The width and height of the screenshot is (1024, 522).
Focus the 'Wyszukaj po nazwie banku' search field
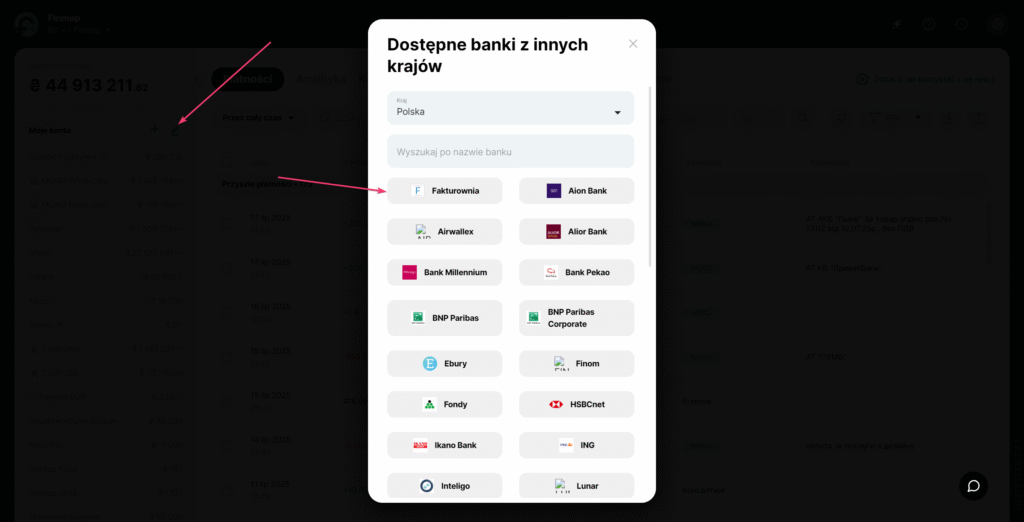pos(511,152)
